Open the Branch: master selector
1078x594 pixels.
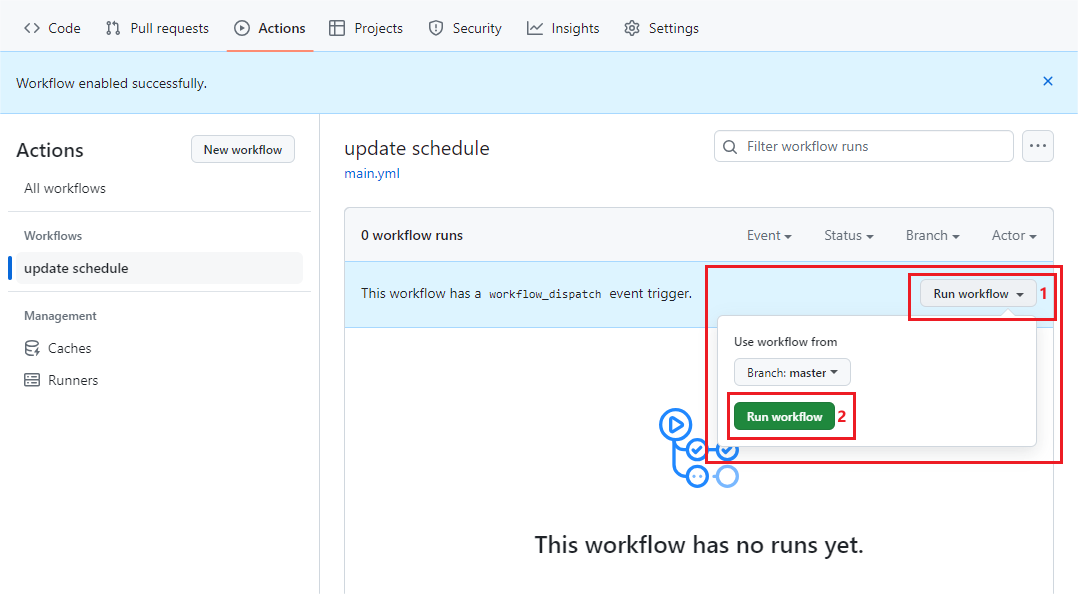tap(792, 371)
